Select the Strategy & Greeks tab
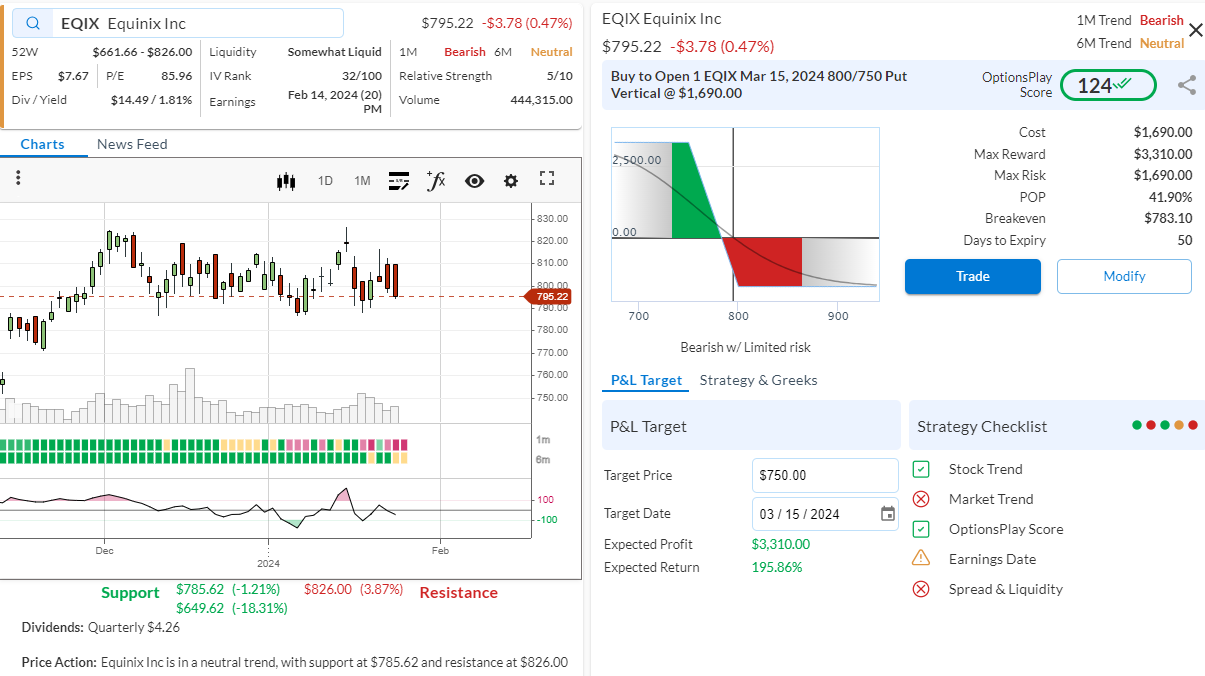Screen dimensions: 1205x676 pos(758,380)
